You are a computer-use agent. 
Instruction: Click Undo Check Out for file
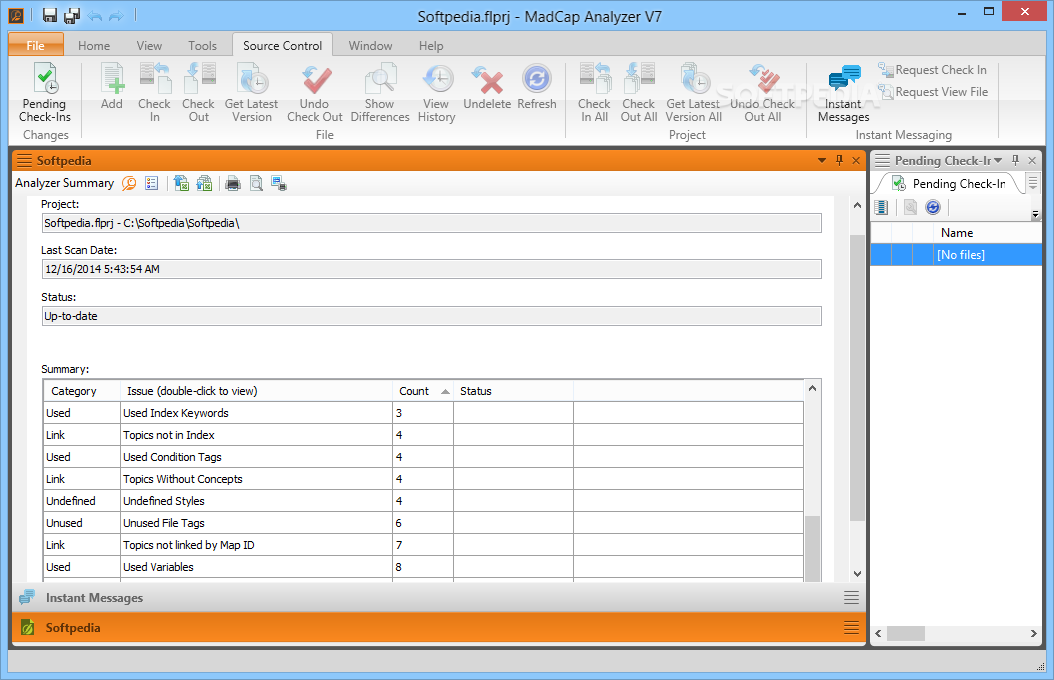(315, 93)
